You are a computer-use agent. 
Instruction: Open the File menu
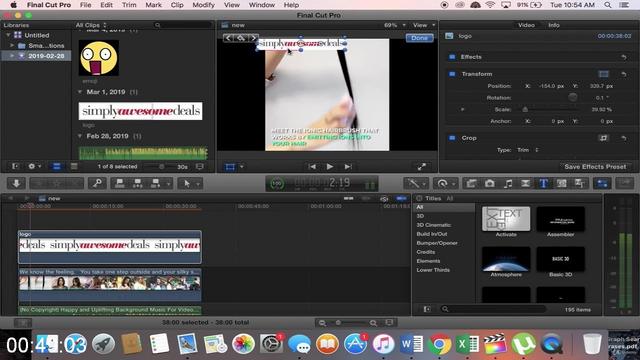click(x=85, y=5)
